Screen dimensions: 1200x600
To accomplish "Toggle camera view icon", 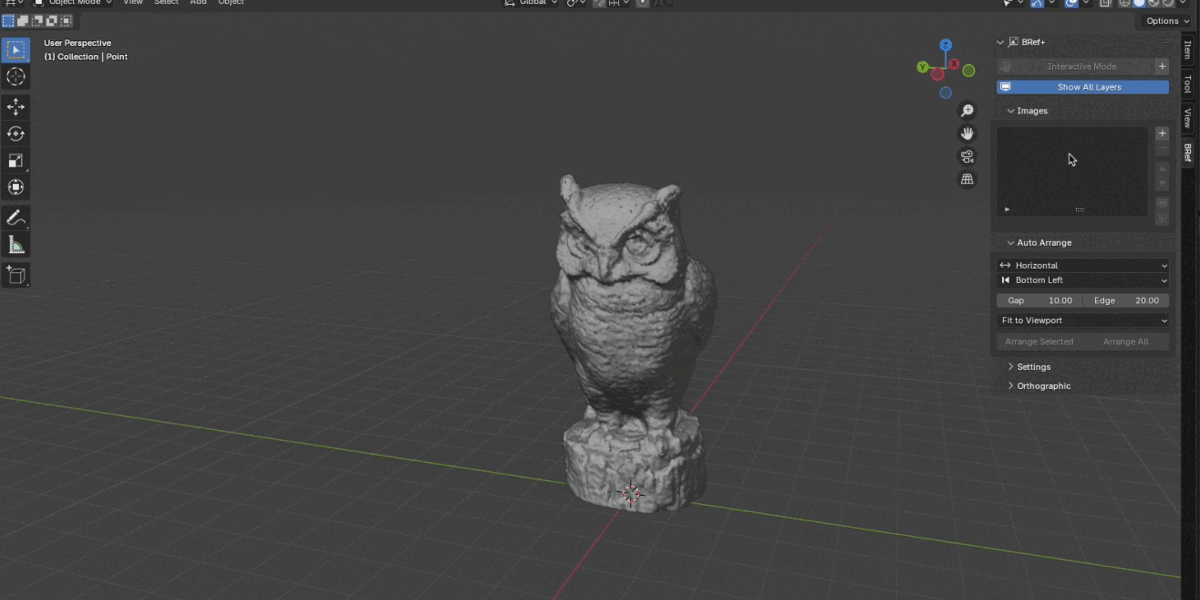I will click(x=967, y=156).
